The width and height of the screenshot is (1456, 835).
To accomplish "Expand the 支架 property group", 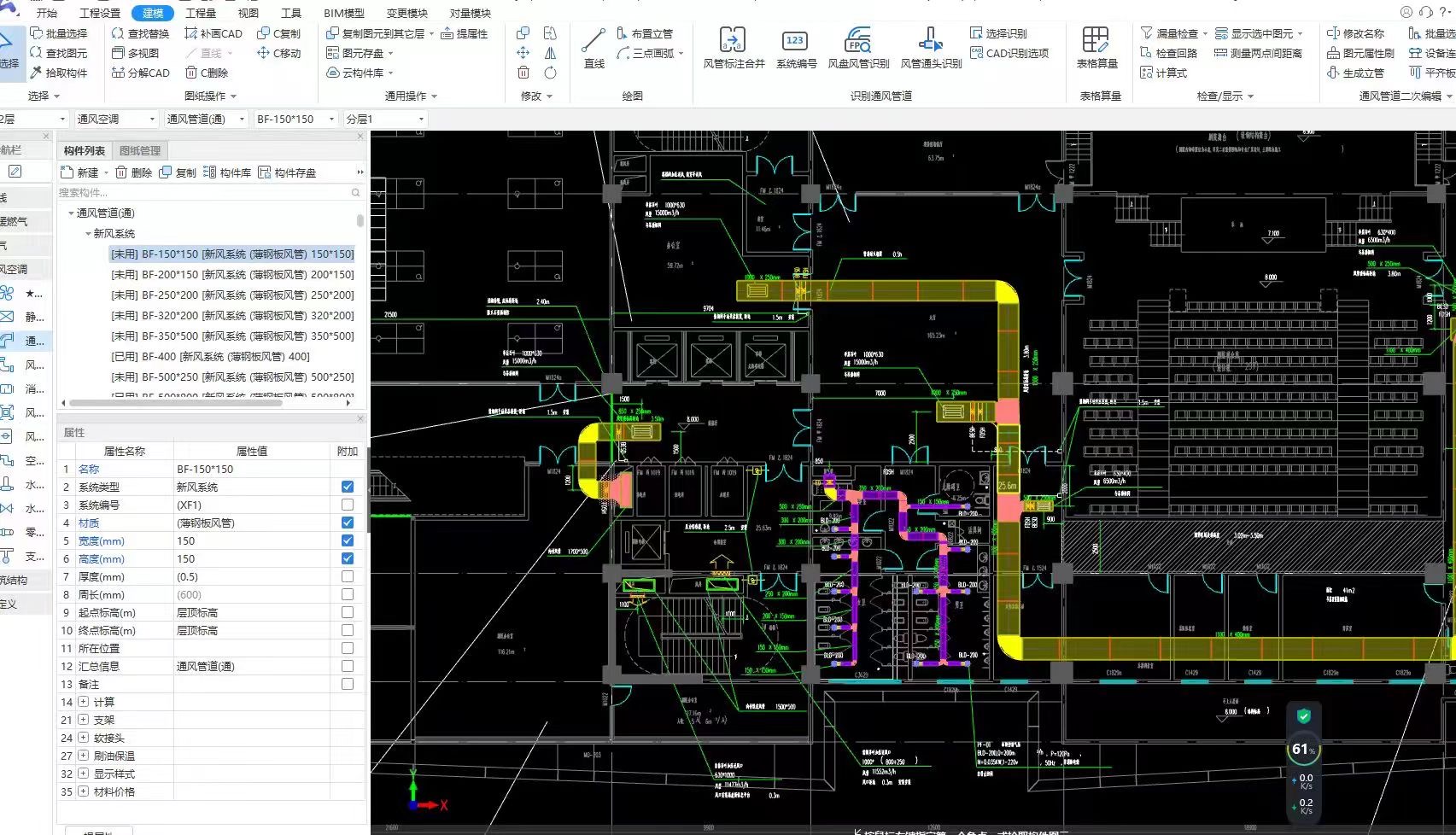I will pyautogui.click(x=83, y=720).
